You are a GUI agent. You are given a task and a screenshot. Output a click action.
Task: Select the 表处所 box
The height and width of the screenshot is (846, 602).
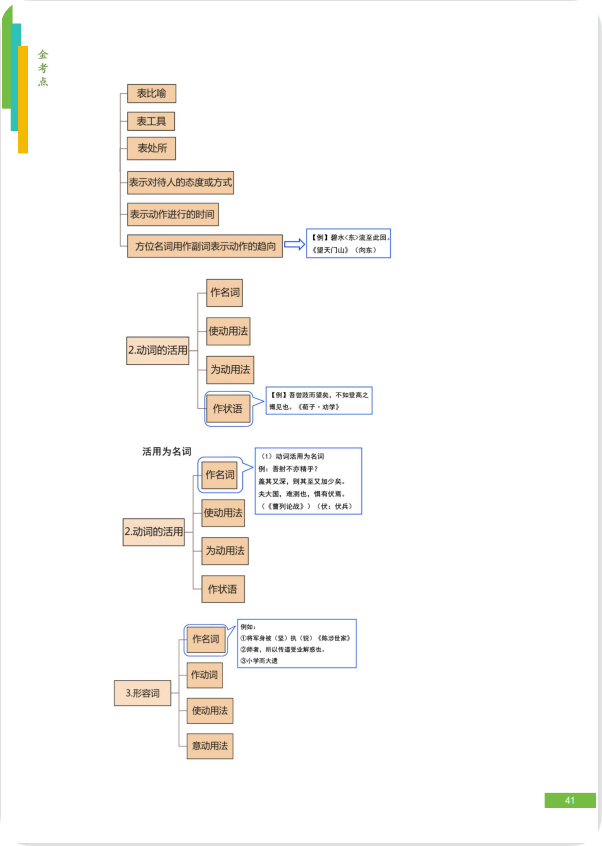coord(151,149)
